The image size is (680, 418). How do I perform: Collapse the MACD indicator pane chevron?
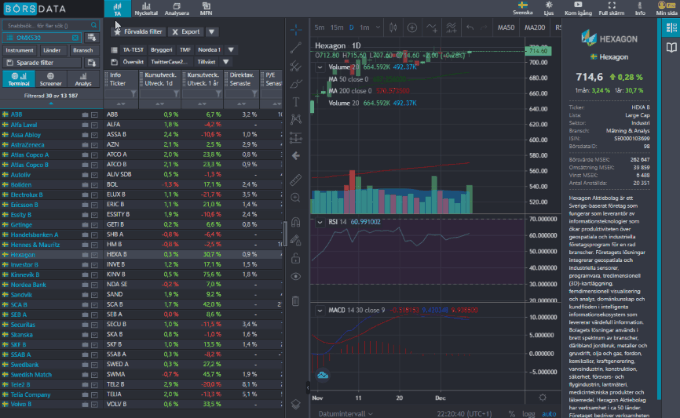[320, 310]
